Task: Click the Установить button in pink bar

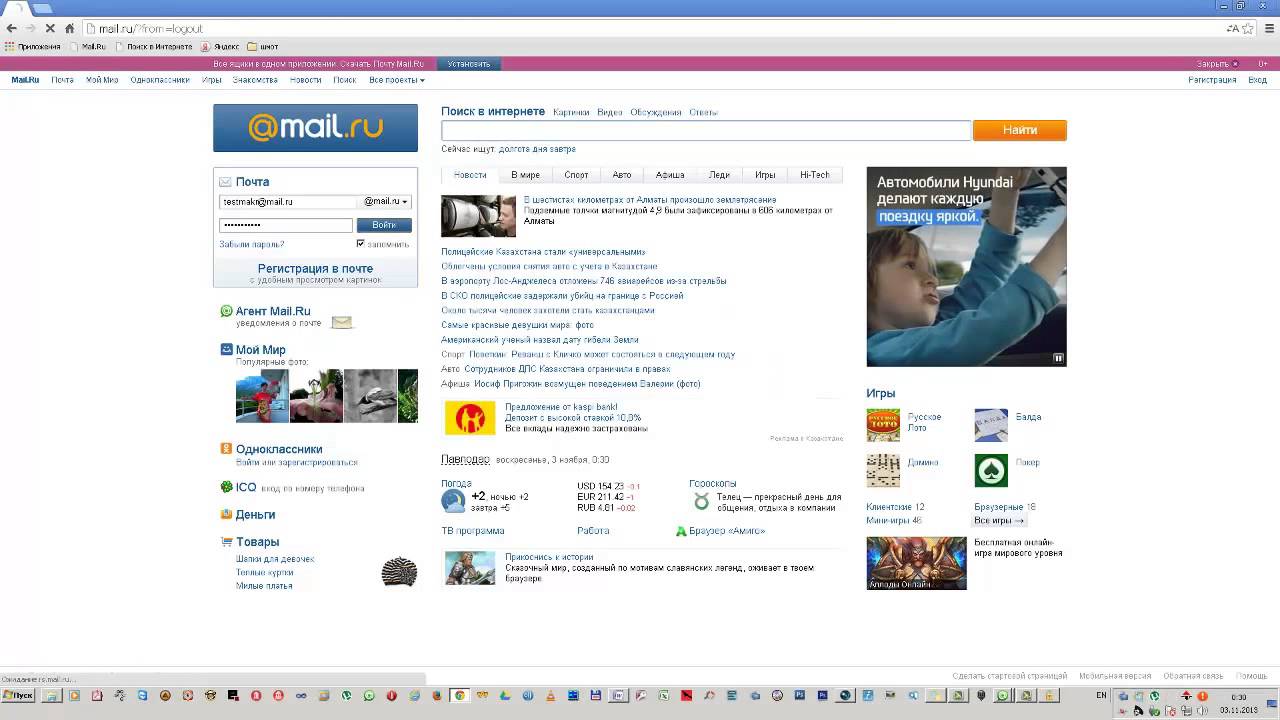Action: 469,64
